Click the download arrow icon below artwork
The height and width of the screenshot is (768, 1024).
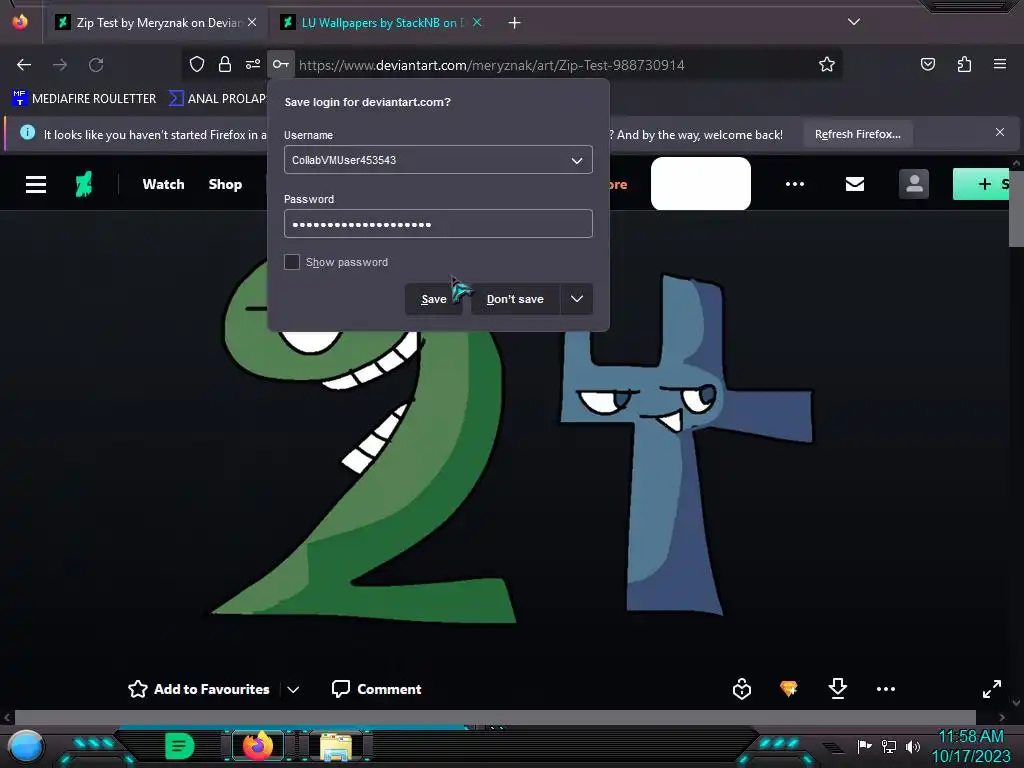coord(837,688)
